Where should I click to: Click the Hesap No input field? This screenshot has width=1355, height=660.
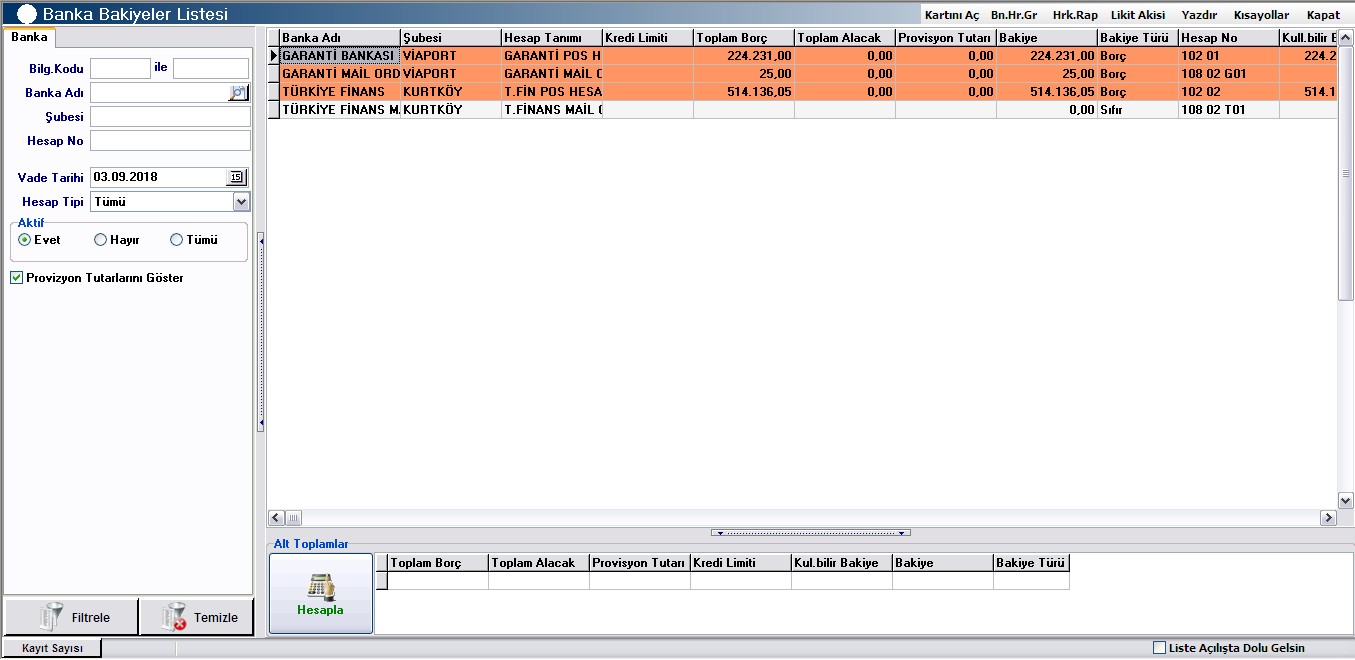pyautogui.click(x=170, y=141)
